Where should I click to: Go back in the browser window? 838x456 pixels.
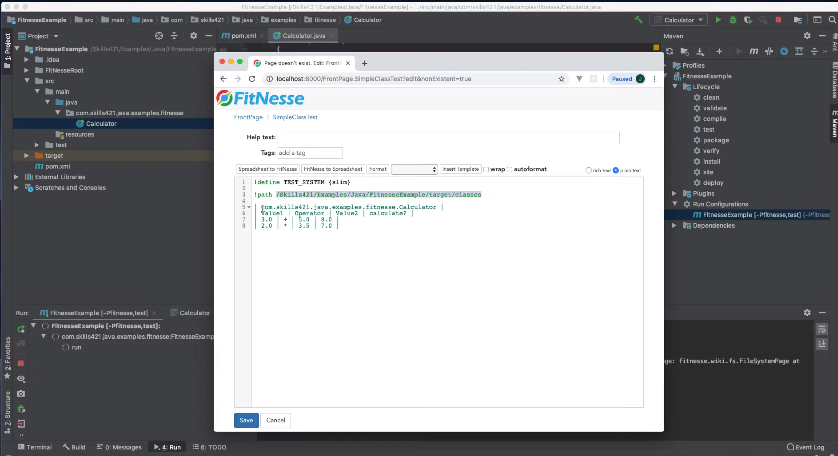[x=223, y=79]
